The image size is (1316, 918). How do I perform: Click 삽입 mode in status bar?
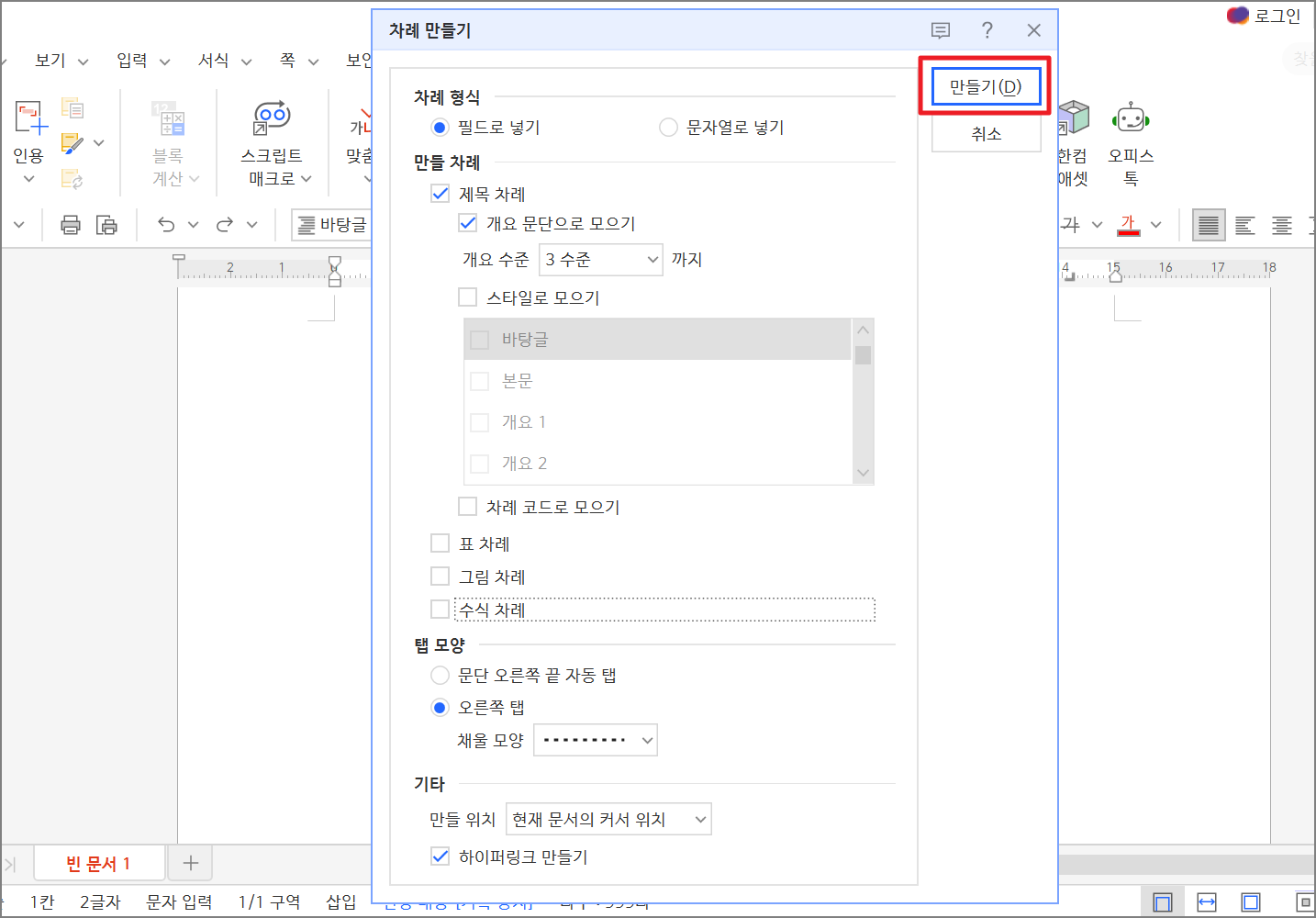(340, 902)
